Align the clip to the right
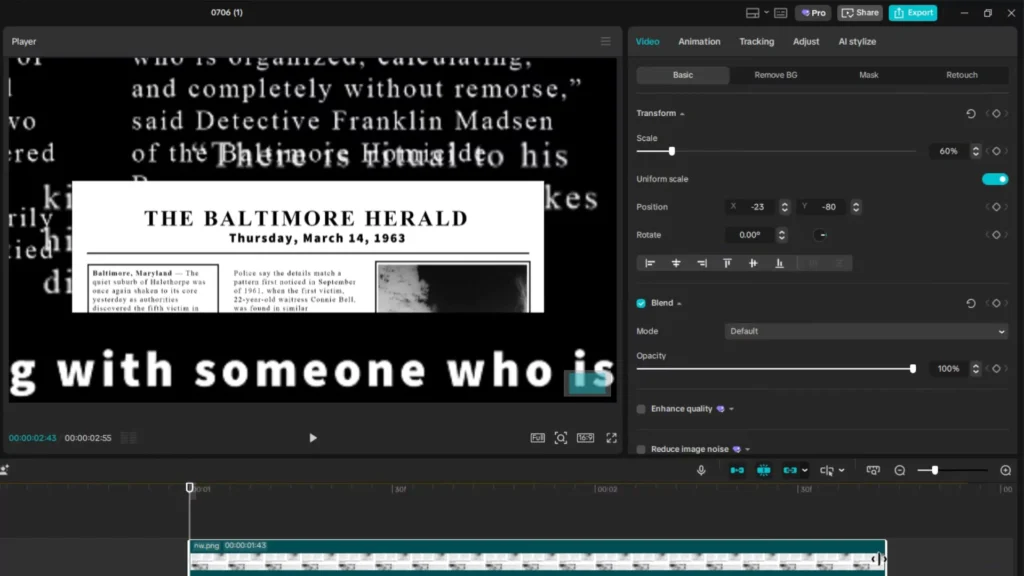Screen dimensions: 1024x576 point(702,263)
